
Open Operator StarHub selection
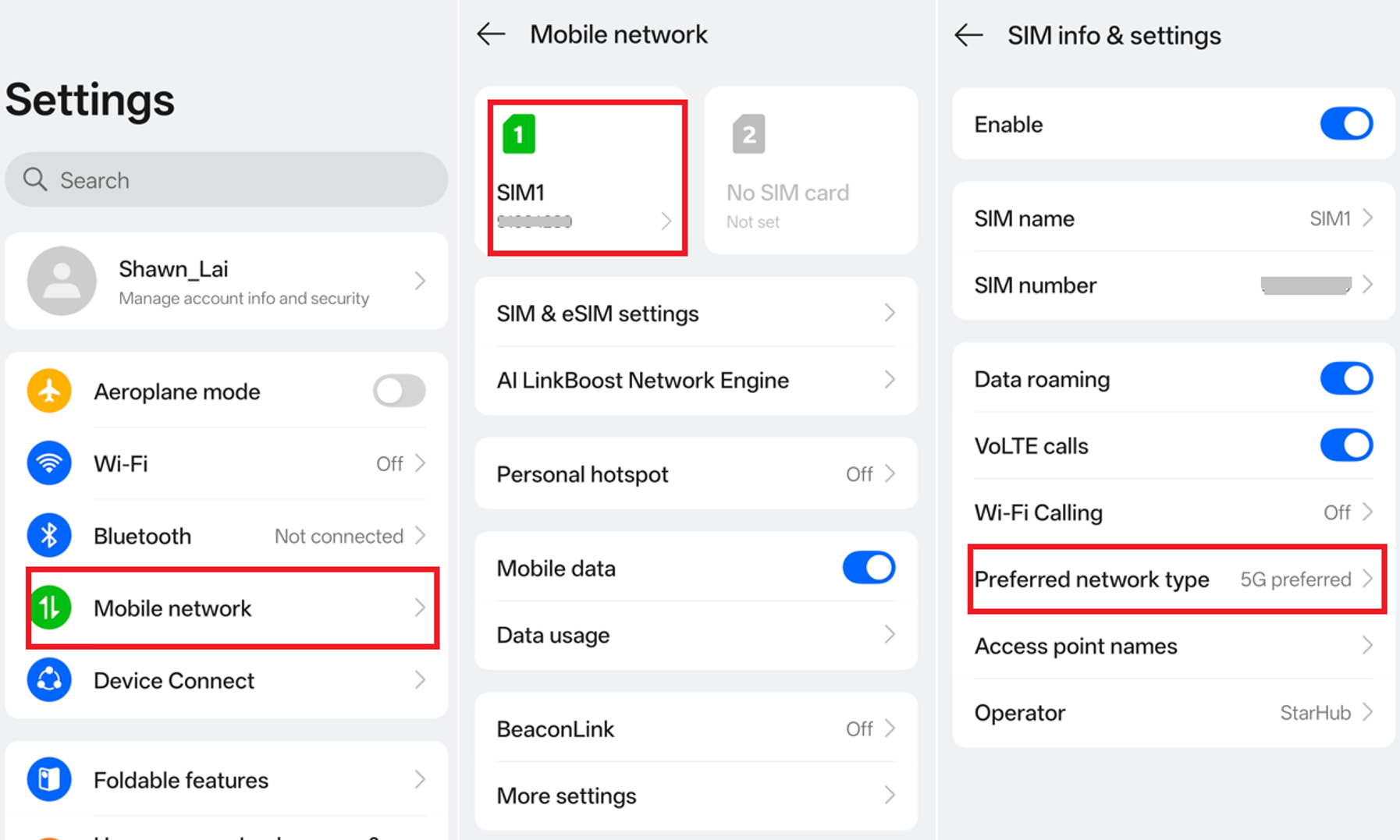tap(1173, 713)
